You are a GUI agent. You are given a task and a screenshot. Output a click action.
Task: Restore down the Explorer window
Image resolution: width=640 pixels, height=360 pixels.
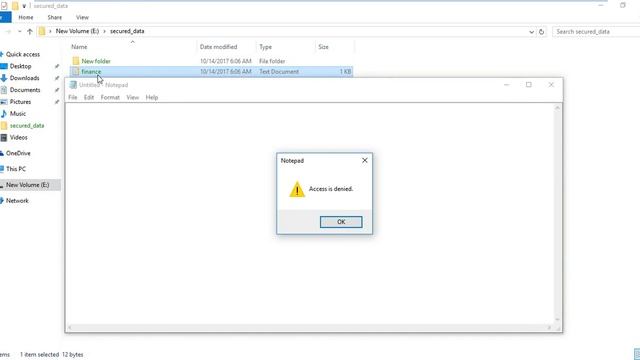pos(622,5)
